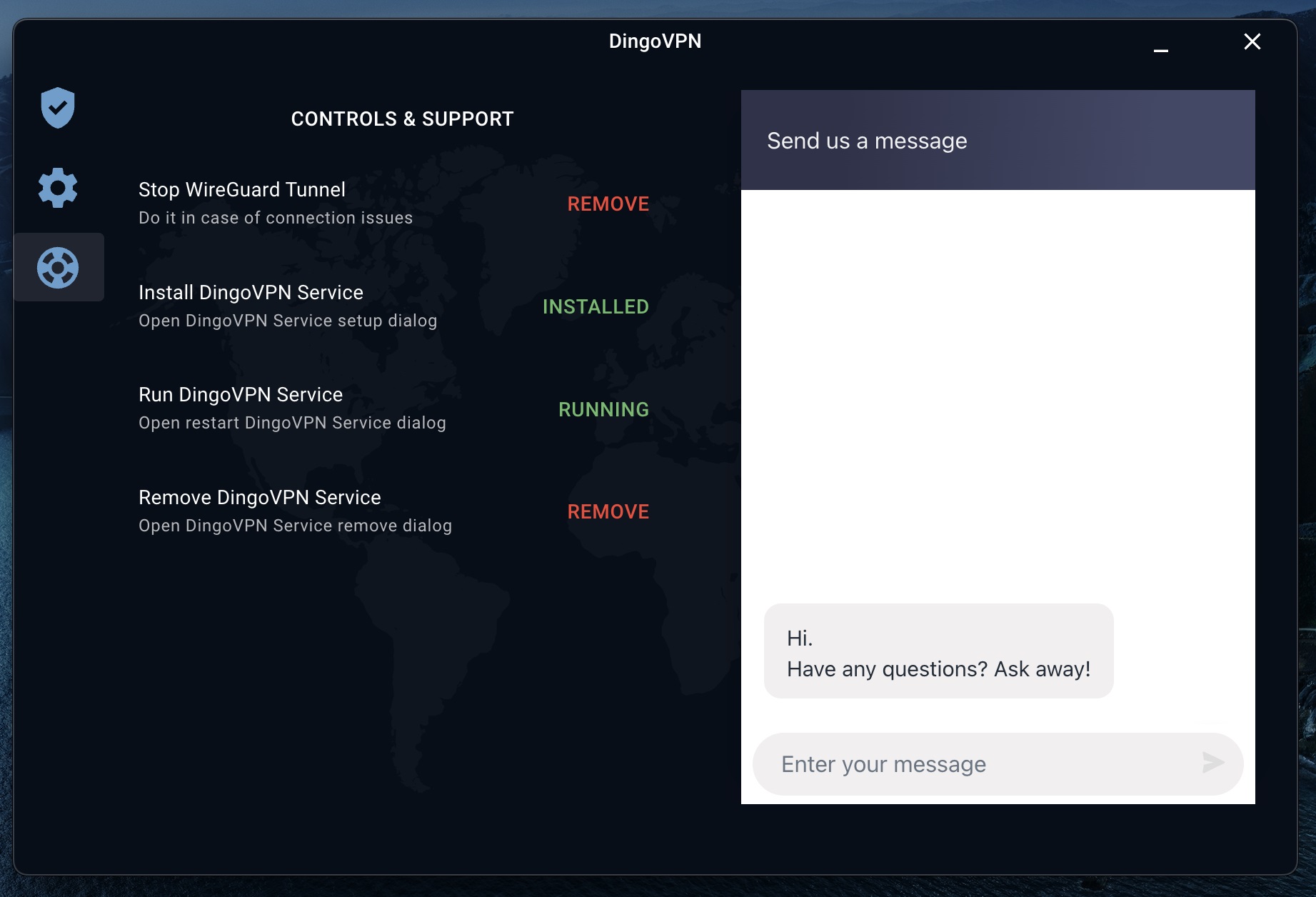This screenshot has height=897, width=1316.
Task: Close the DingoVPN window
Action: click(1252, 41)
